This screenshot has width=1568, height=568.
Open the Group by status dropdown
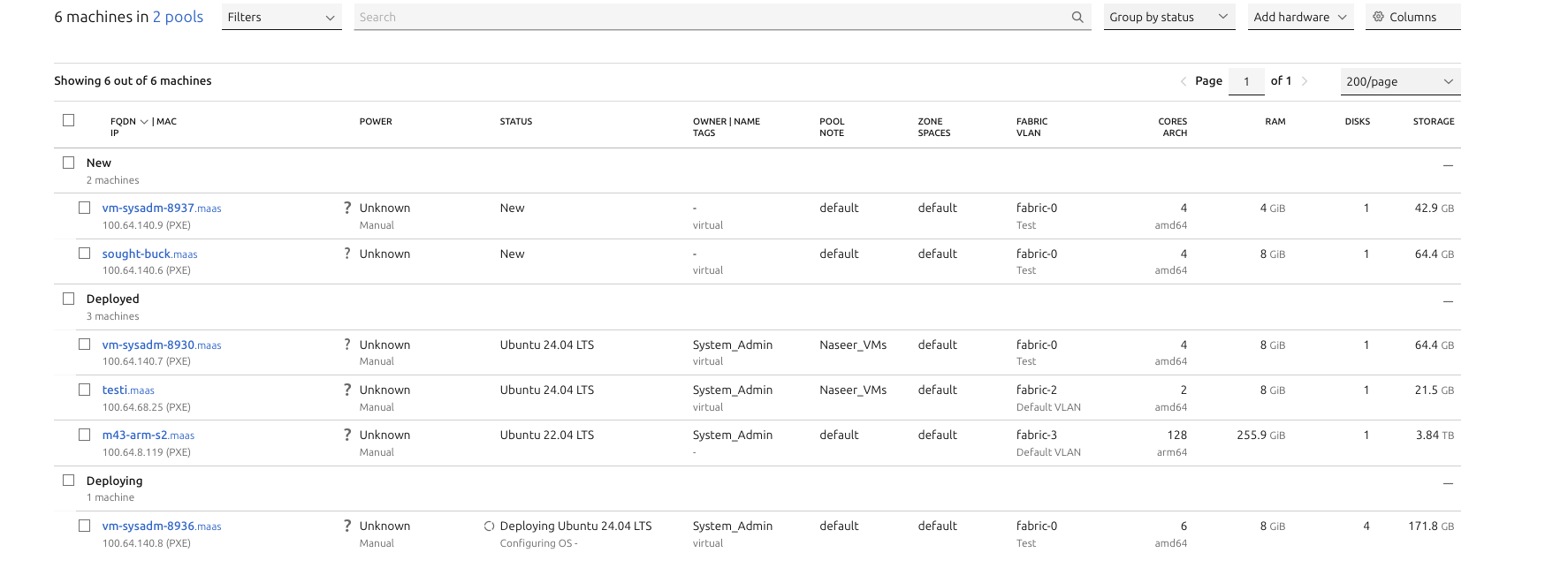[1168, 17]
